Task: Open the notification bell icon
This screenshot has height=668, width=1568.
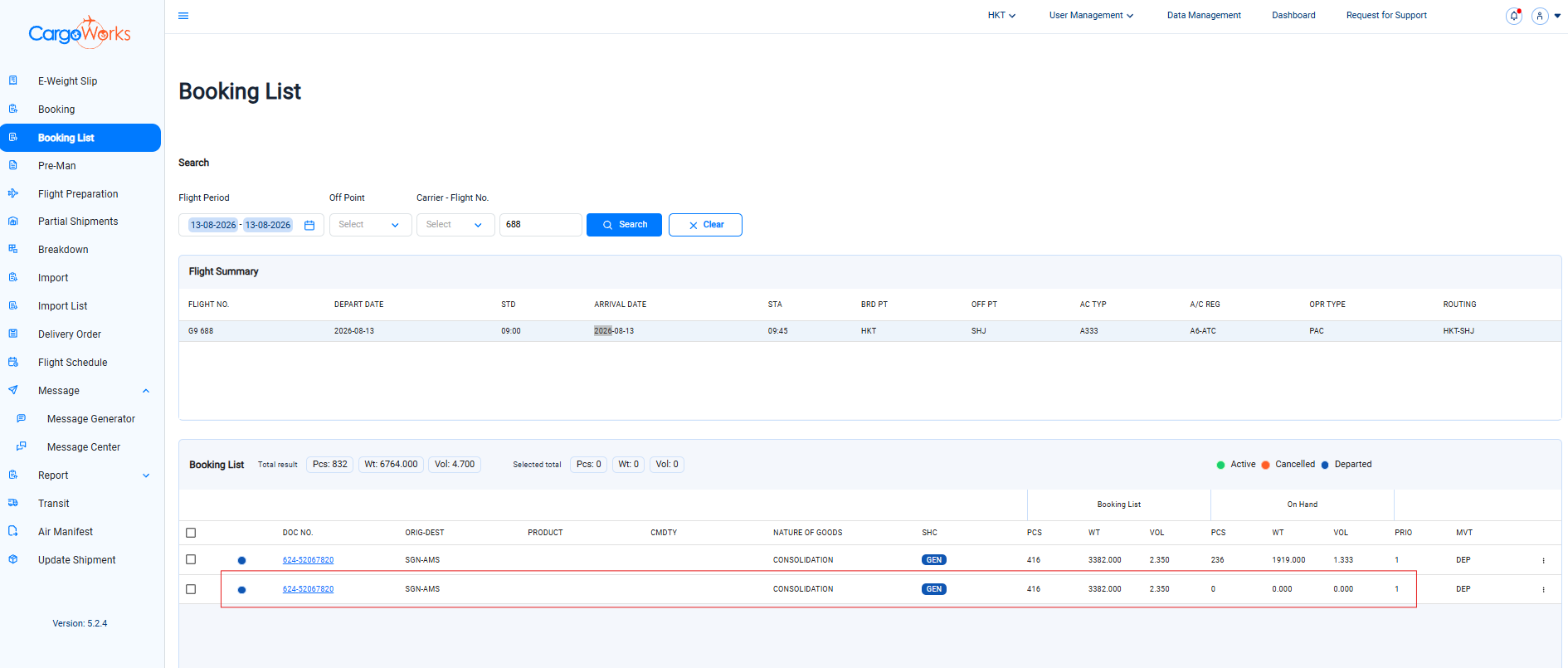Action: pos(1514,16)
